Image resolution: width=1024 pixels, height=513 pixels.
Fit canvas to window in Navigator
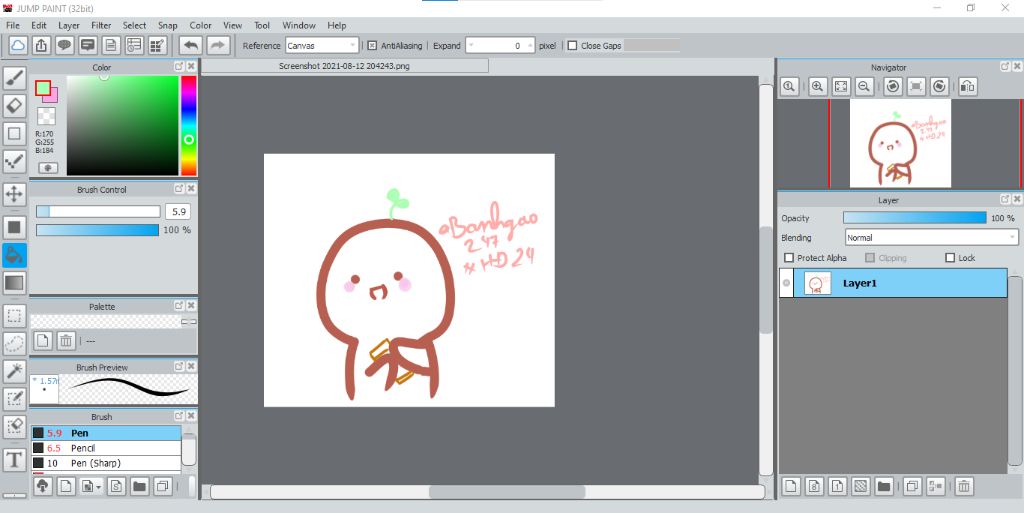coord(841,86)
